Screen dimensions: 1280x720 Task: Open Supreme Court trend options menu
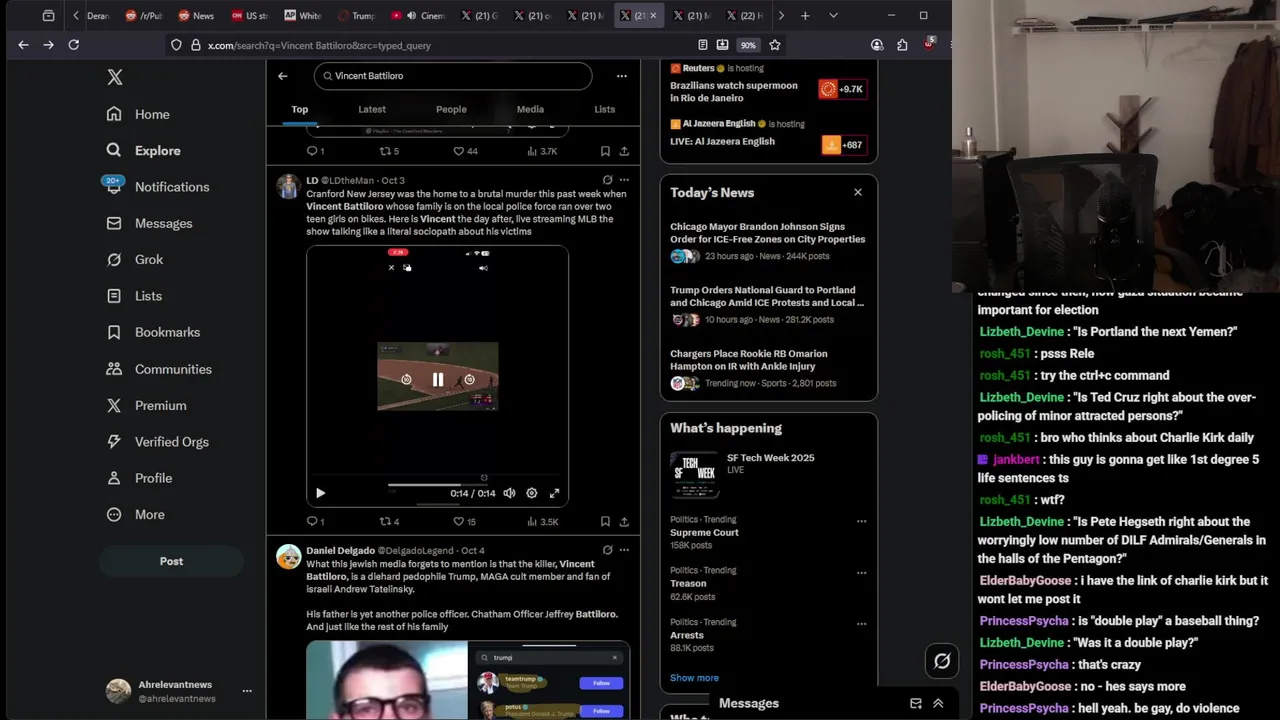coord(861,521)
